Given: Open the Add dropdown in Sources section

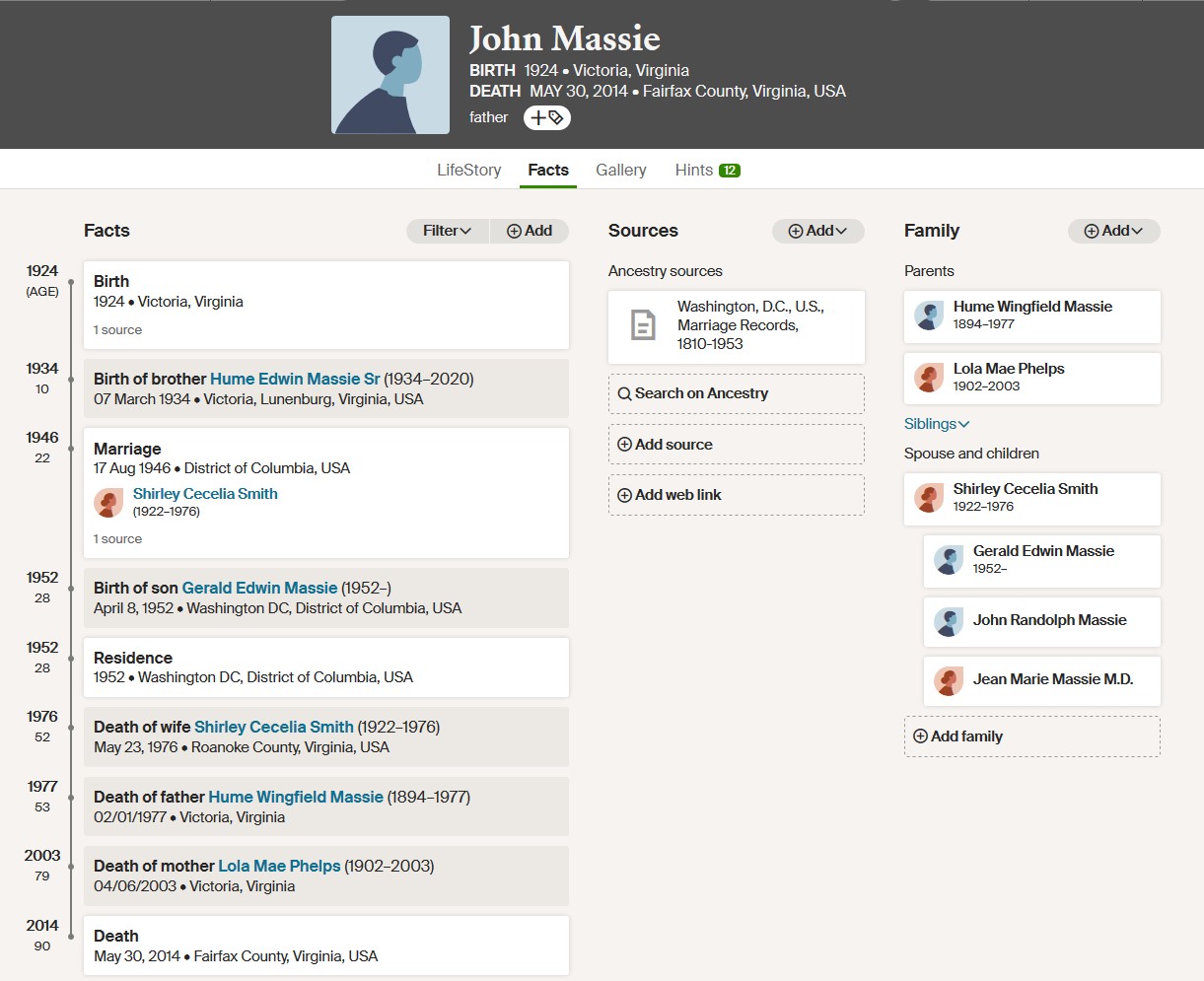Looking at the screenshot, I should 817,231.
